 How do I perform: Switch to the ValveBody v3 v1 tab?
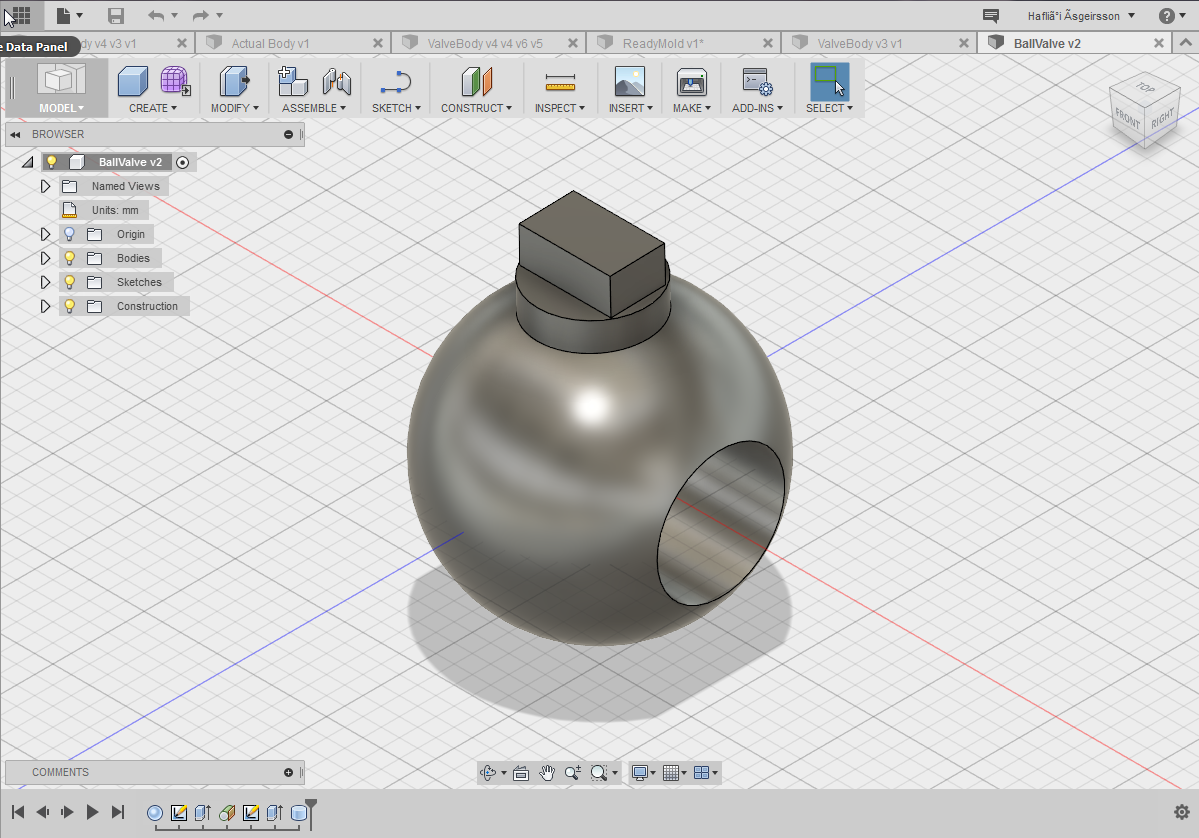coord(859,44)
